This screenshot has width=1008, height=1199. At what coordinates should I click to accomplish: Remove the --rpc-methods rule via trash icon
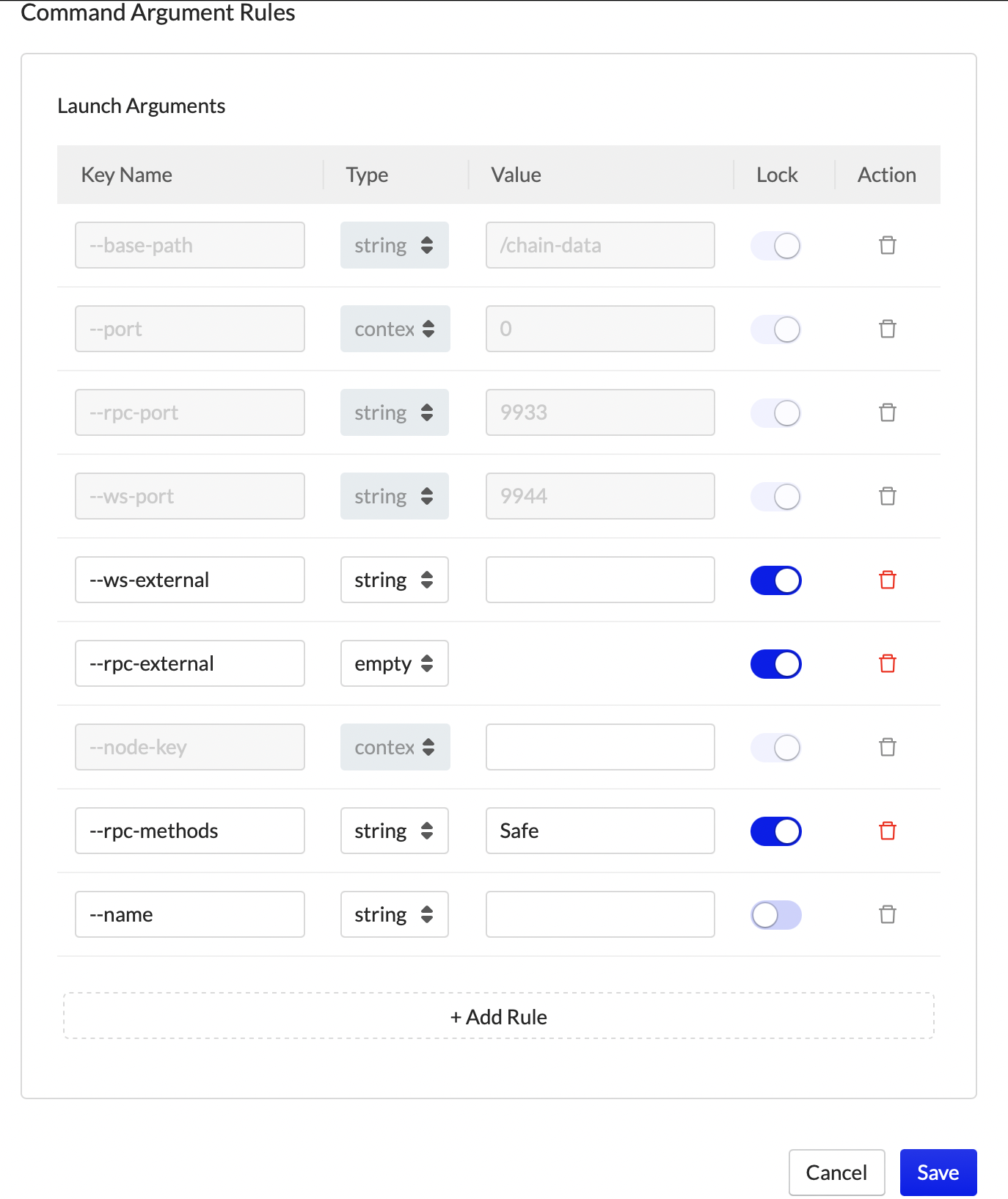[887, 831]
